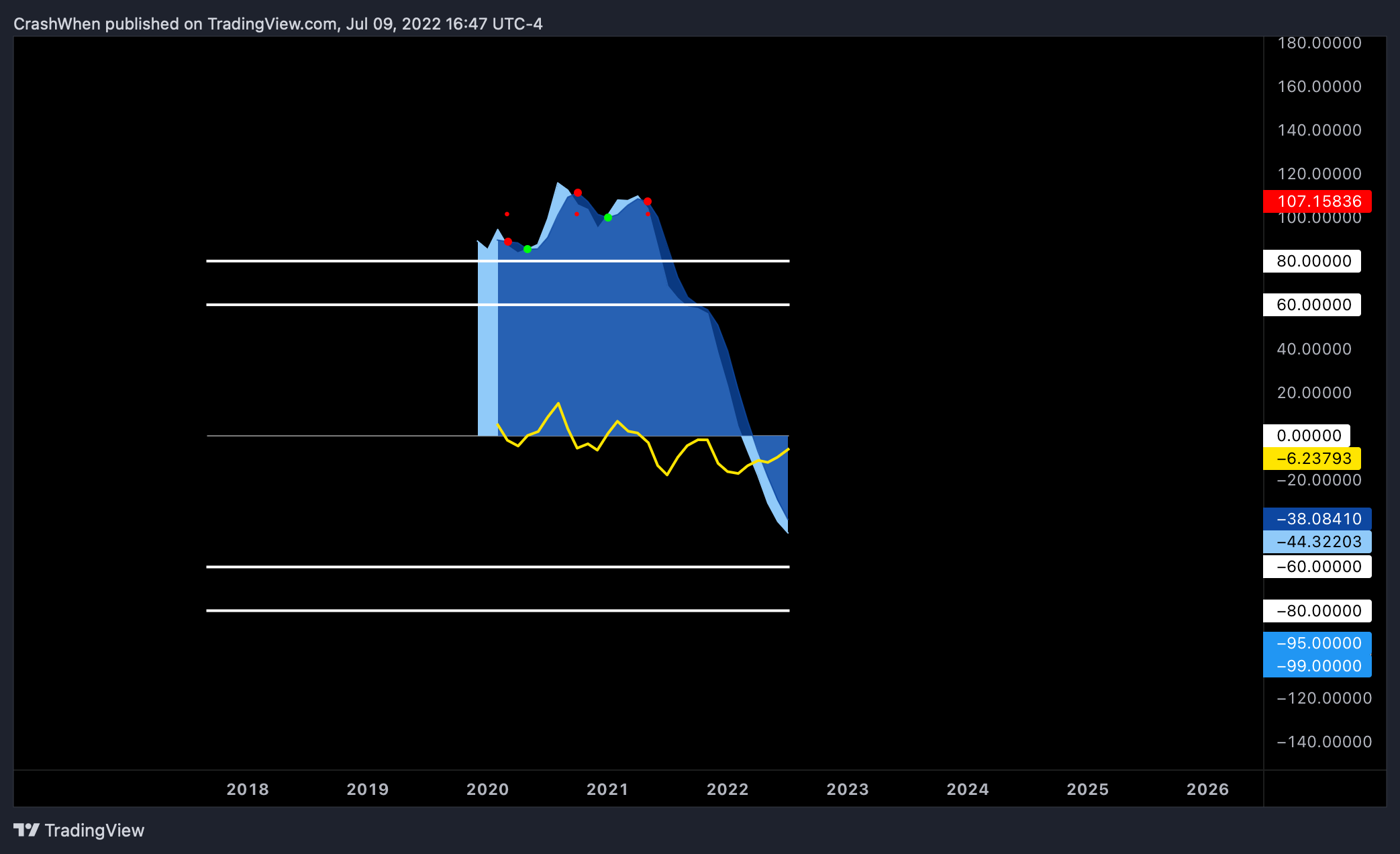Select the horizontal line at level −80
This screenshot has height=854, width=1400.
pyautogui.click(x=498, y=610)
